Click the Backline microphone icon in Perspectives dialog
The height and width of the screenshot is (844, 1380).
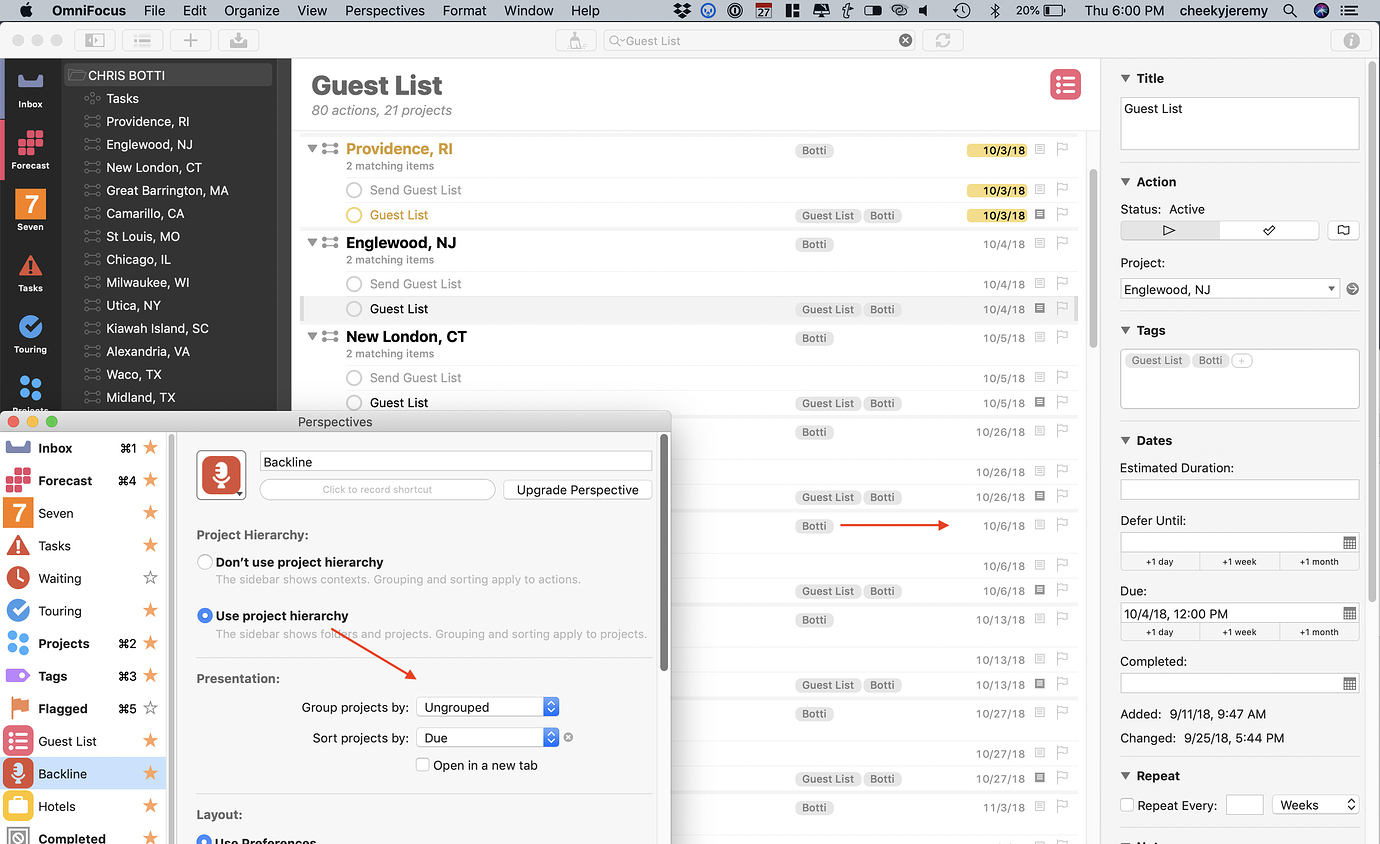pyautogui.click(x=220, y=474)
